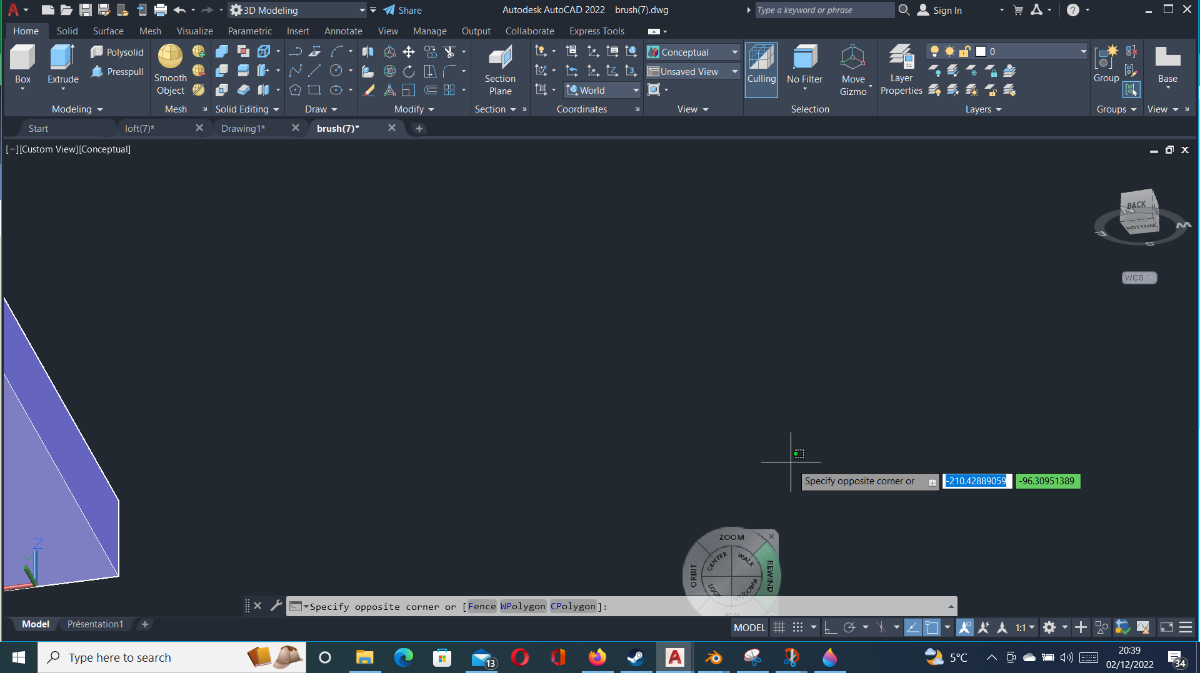
Task: Open the 3D Modeling workspace dropdown
Action: point(291,10)
